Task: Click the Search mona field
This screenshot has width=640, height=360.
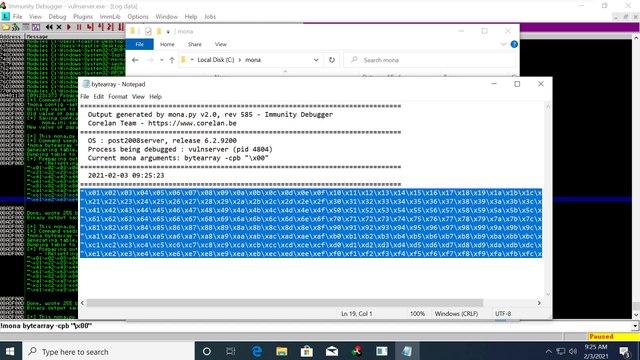Action: [429, 60]
